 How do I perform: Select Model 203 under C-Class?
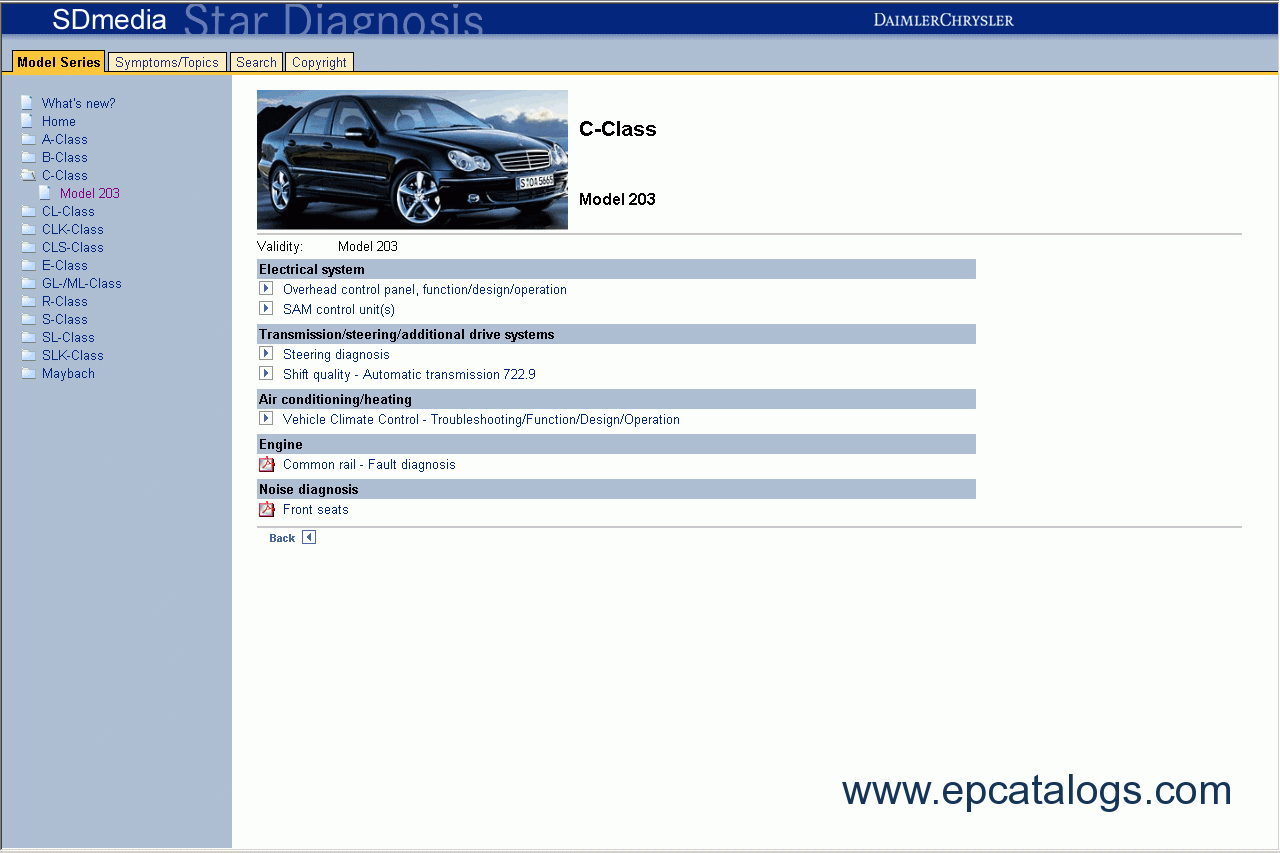pos(90,193)
